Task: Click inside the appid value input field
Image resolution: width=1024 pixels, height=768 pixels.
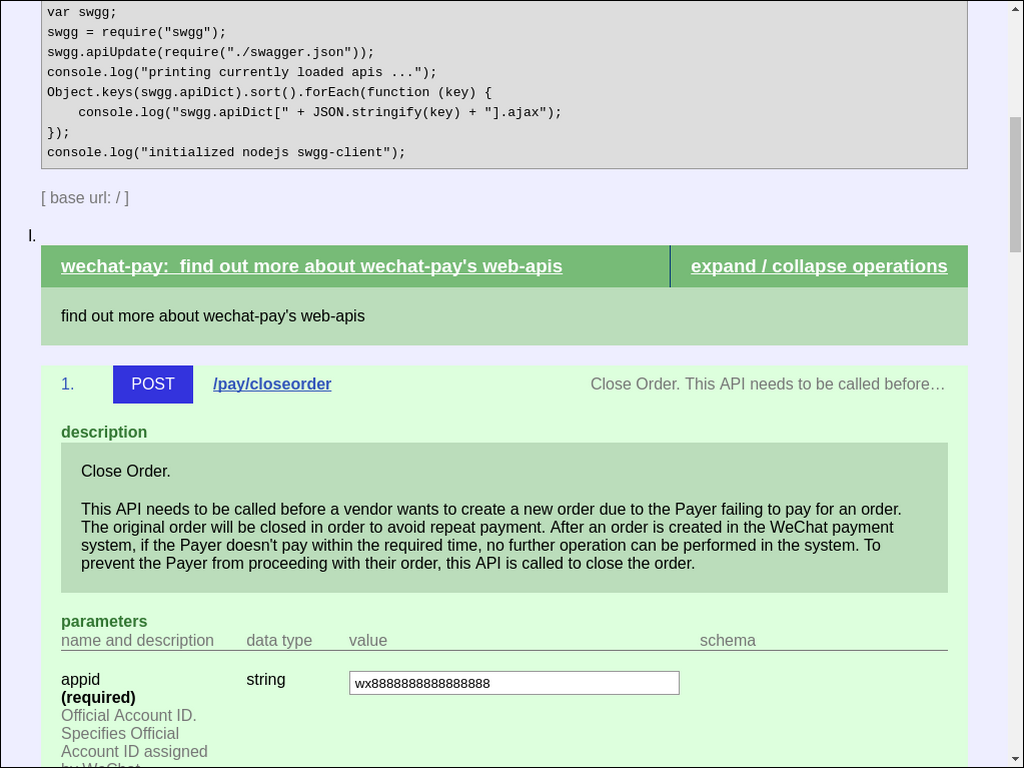Action: coord(513,683)
